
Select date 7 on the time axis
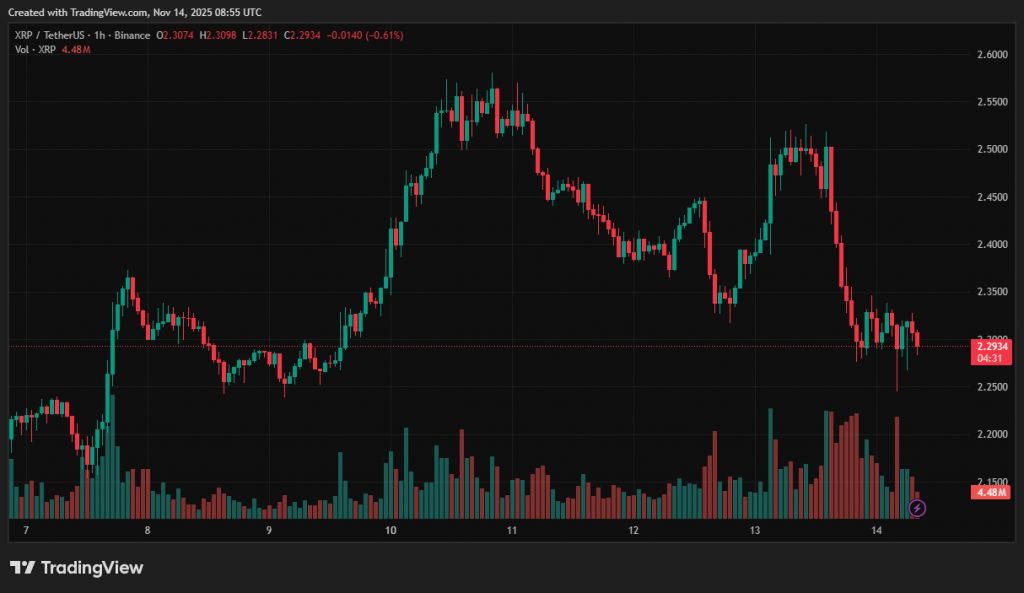[26, 530]
